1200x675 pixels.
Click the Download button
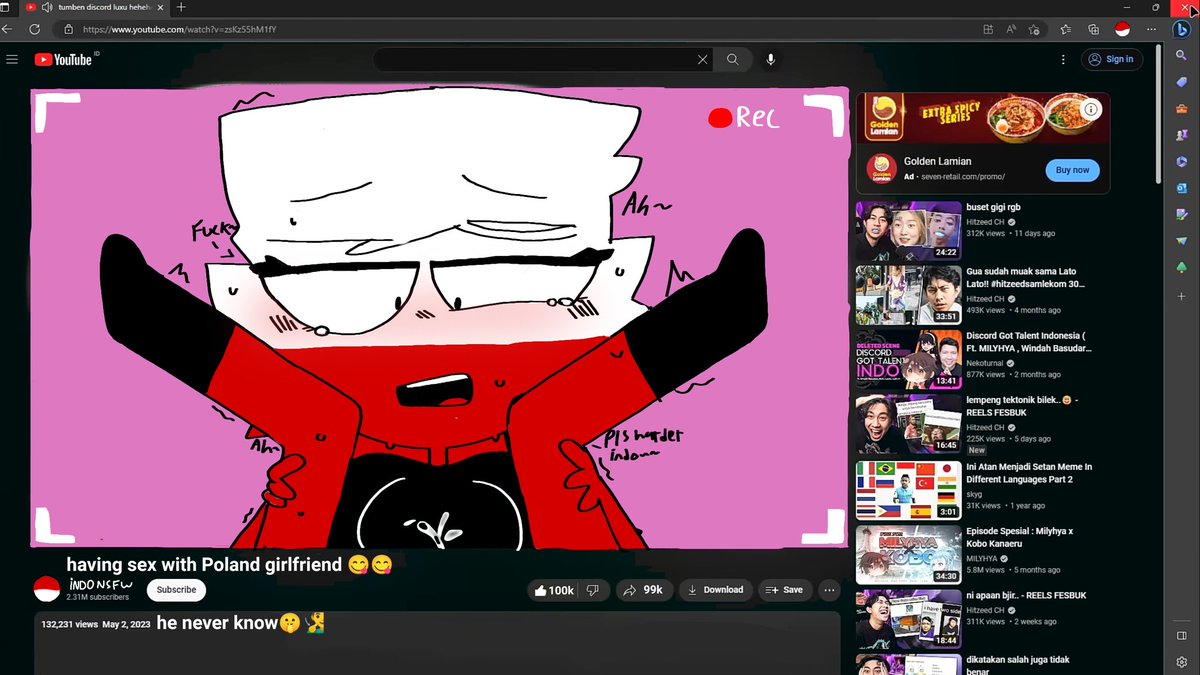coord(716,590)
